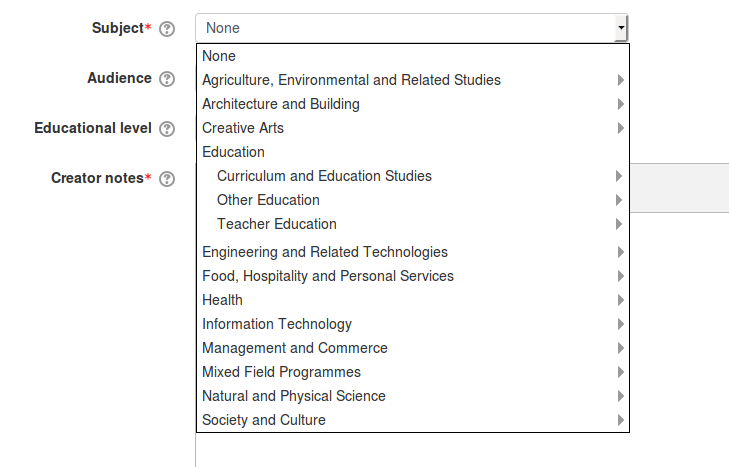This screenshot has width=729, height=467.
Task: Choose Creative Arts from subject list
Action: pos(413,128)
